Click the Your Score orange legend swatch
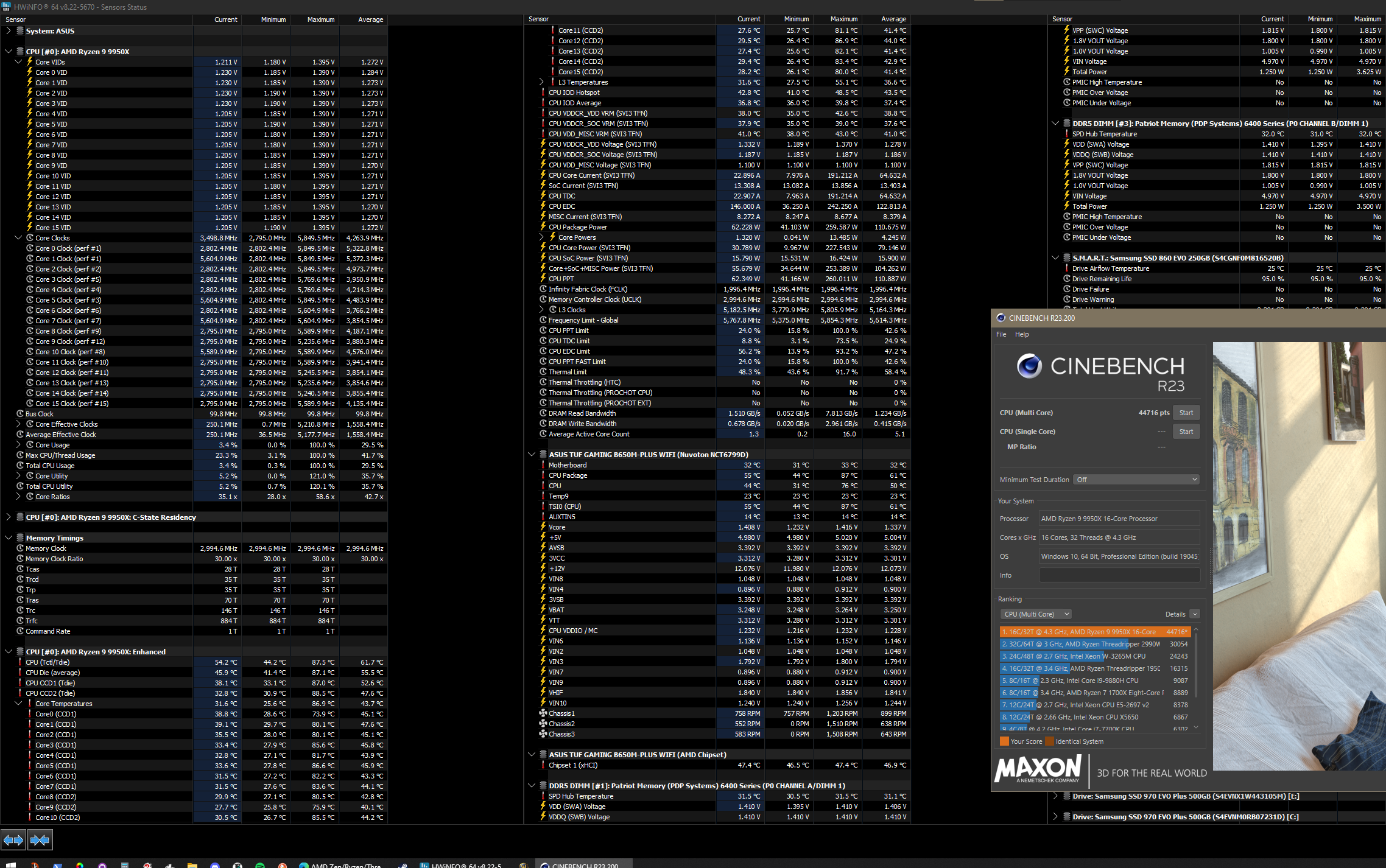 click(x=1004, y=741)
